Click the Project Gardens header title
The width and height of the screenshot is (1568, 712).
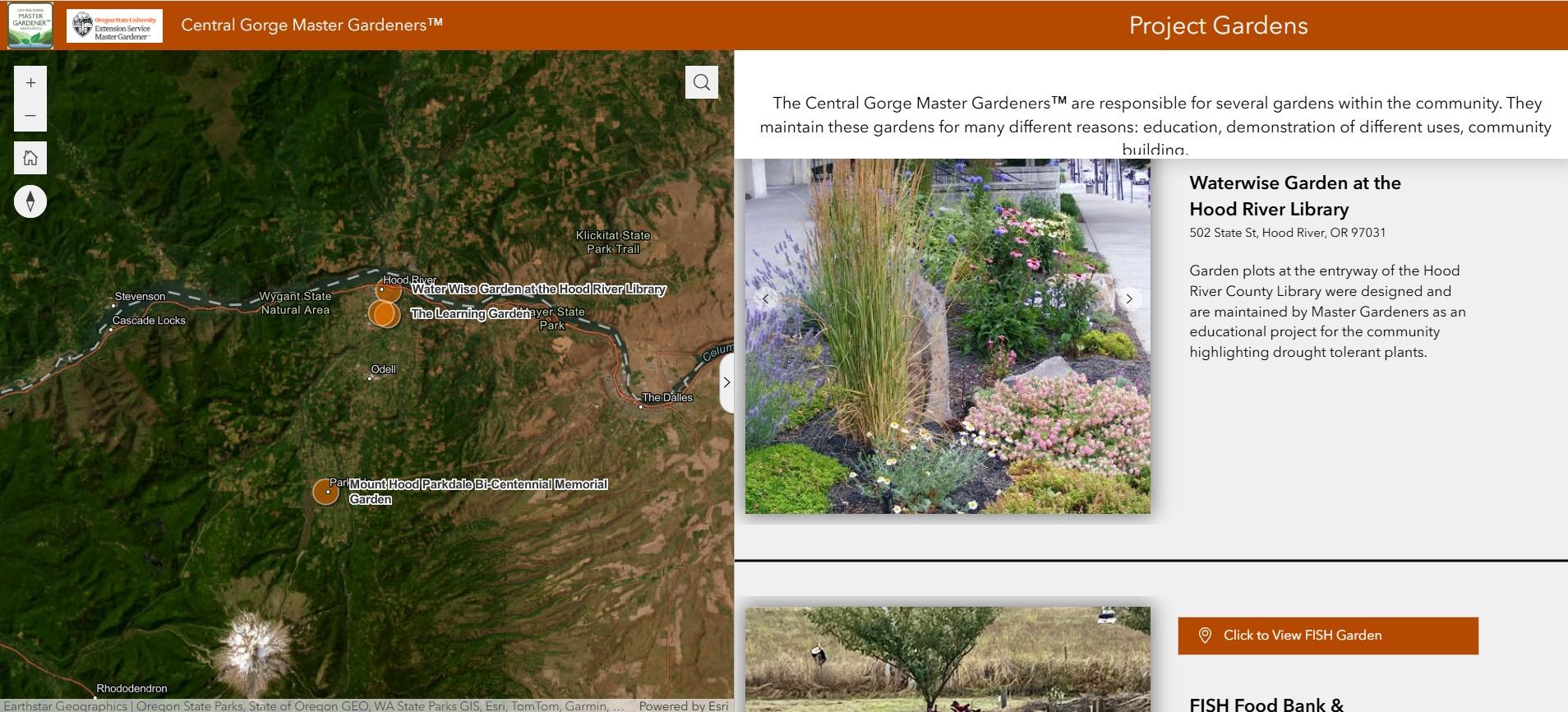pos(1218,25)
